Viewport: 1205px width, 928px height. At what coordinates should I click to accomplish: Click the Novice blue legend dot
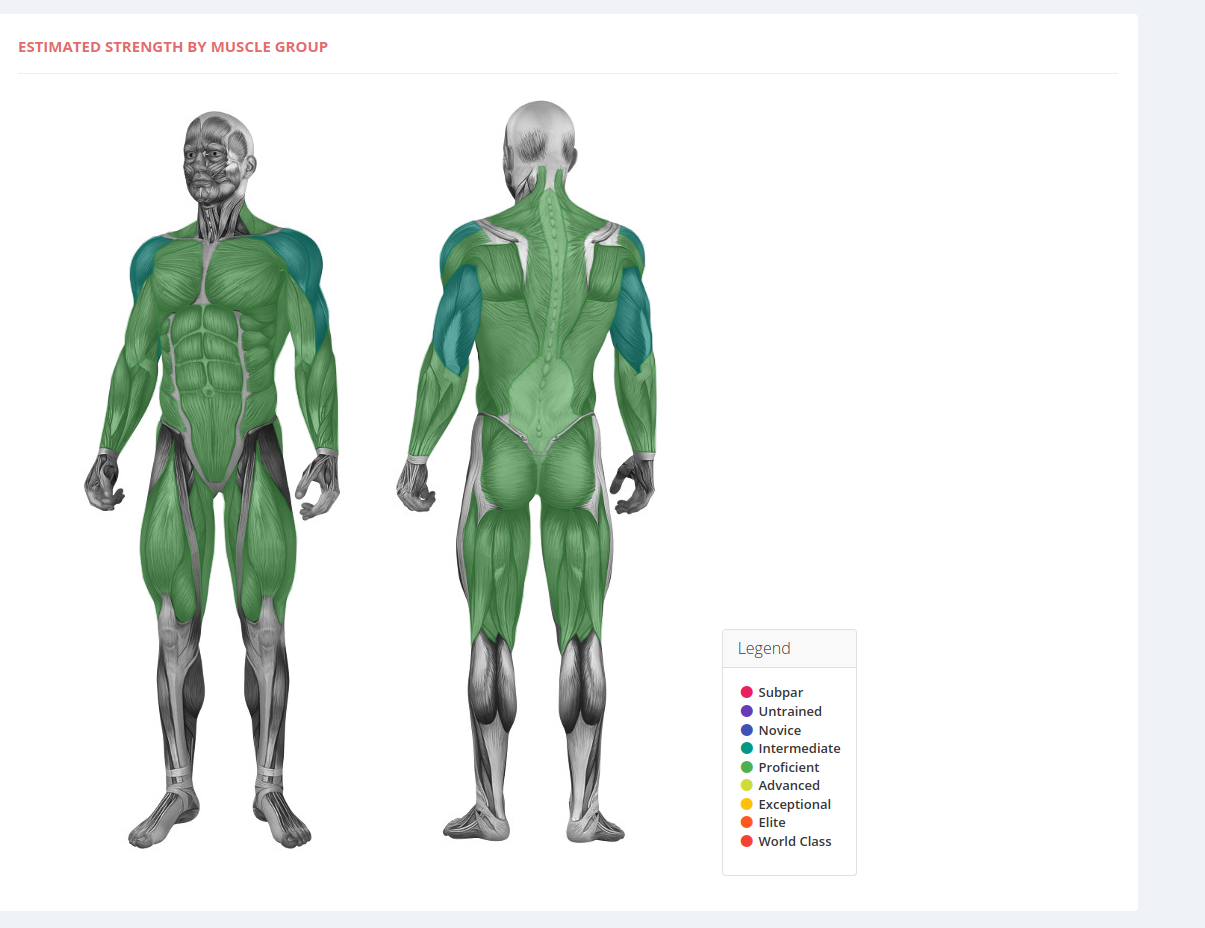(x=746, y=730)
